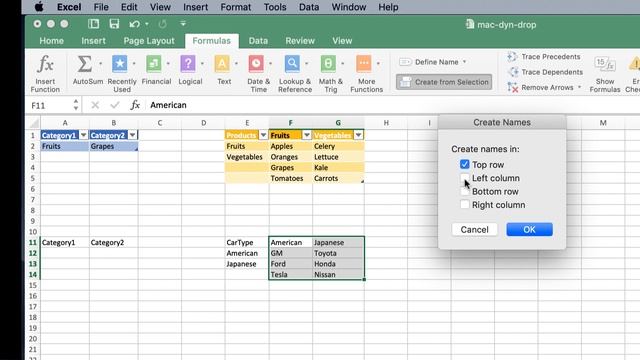Click the Redo icon
Screen dimensions: 640x360
click(x=162, y=24)
